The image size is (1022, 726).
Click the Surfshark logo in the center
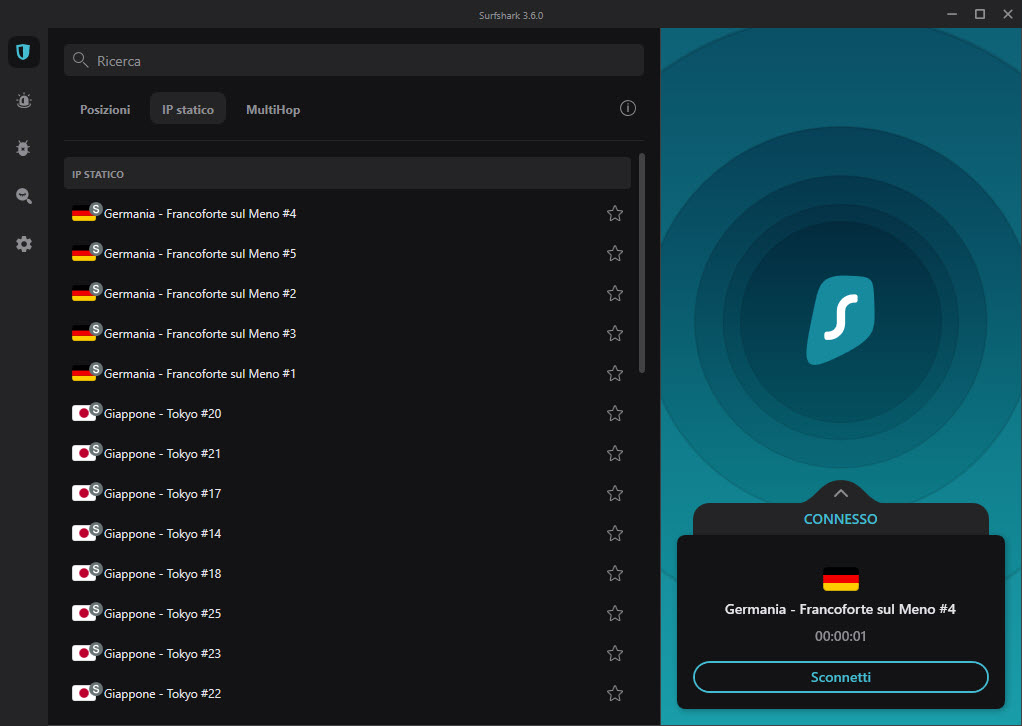[841, 320]
